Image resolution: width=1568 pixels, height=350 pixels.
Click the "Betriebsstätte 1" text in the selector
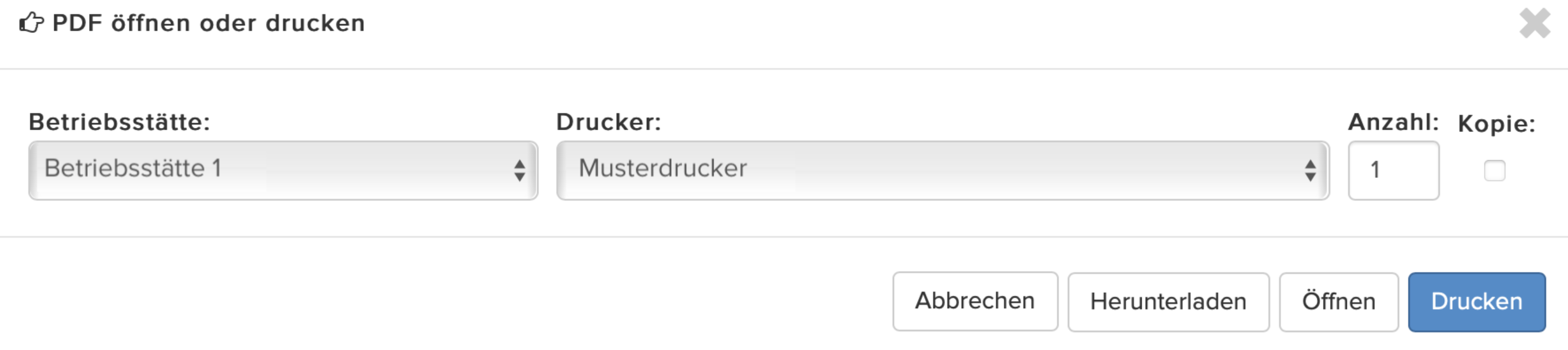(133, 168)
